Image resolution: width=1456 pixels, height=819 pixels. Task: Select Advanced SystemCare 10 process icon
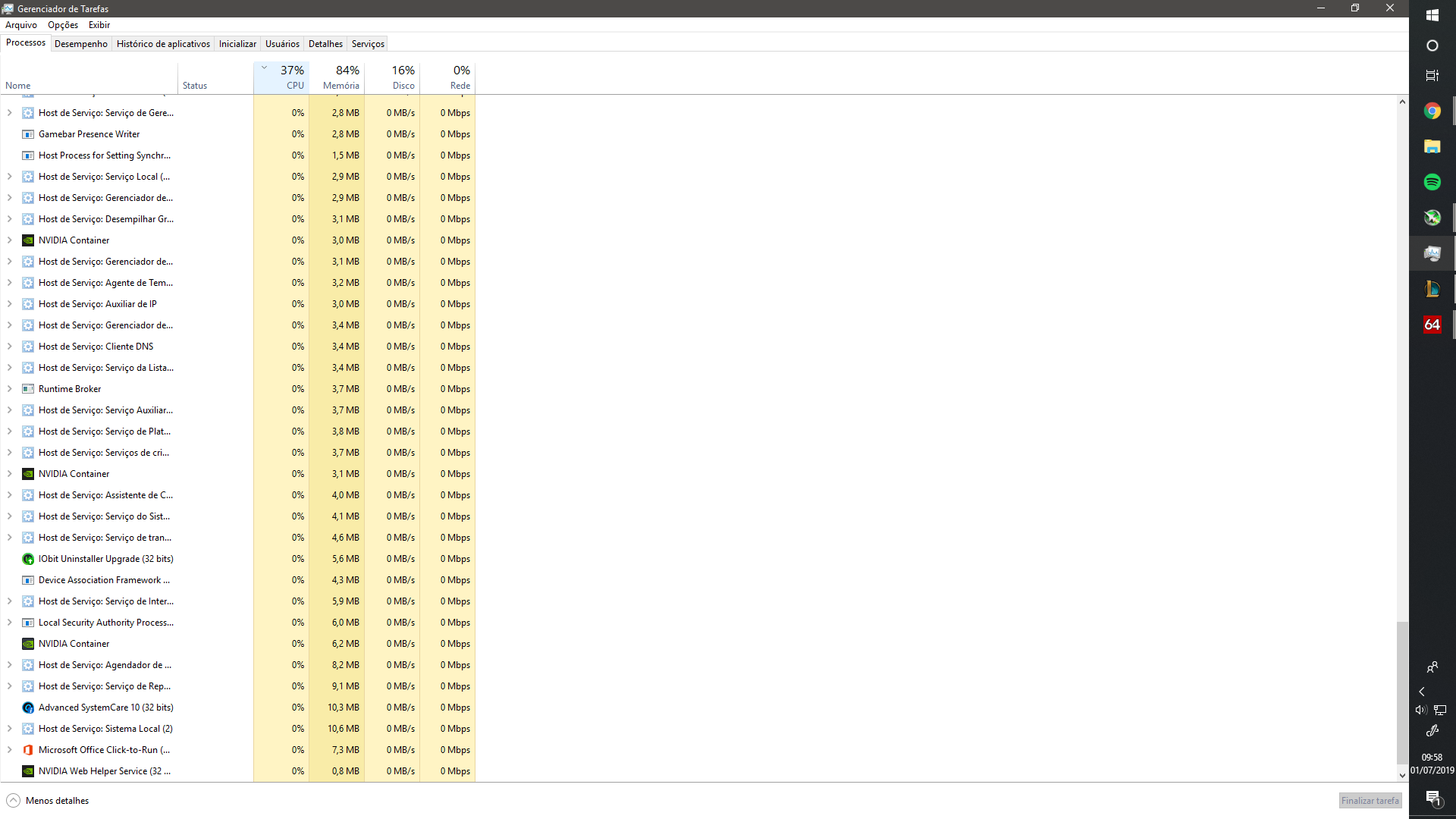pyautogui.click(x=28, y=708)
